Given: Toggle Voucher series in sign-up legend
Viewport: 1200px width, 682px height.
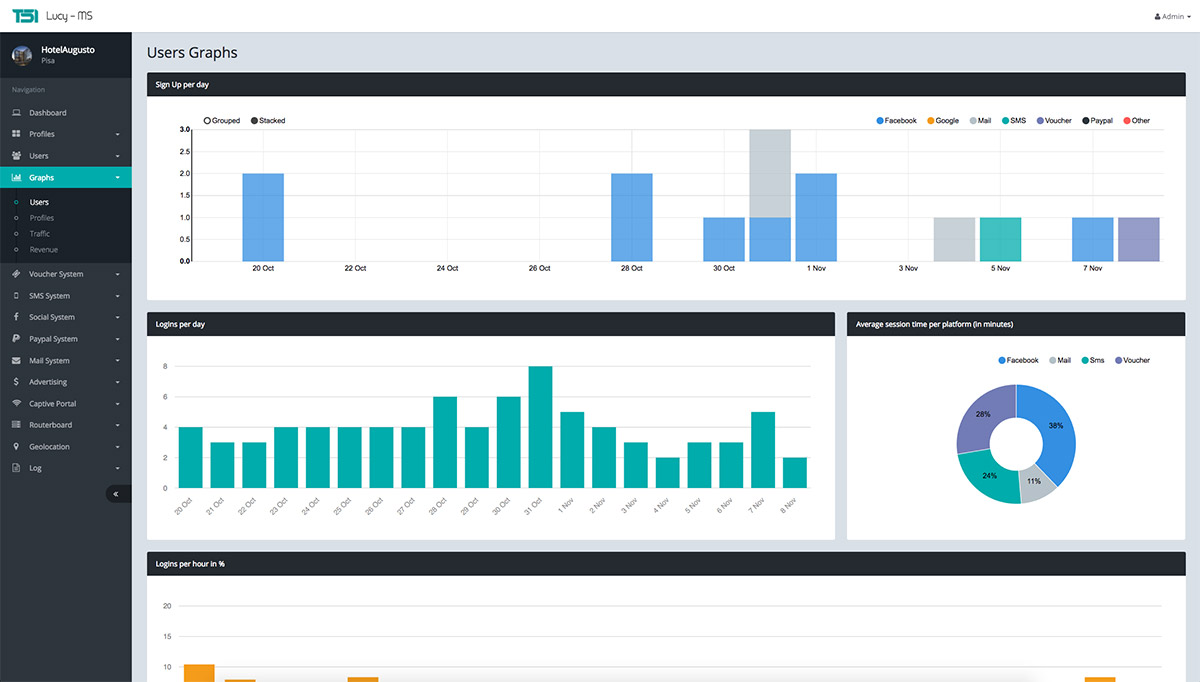Looking at the screenshot, I should (1054, 121).
